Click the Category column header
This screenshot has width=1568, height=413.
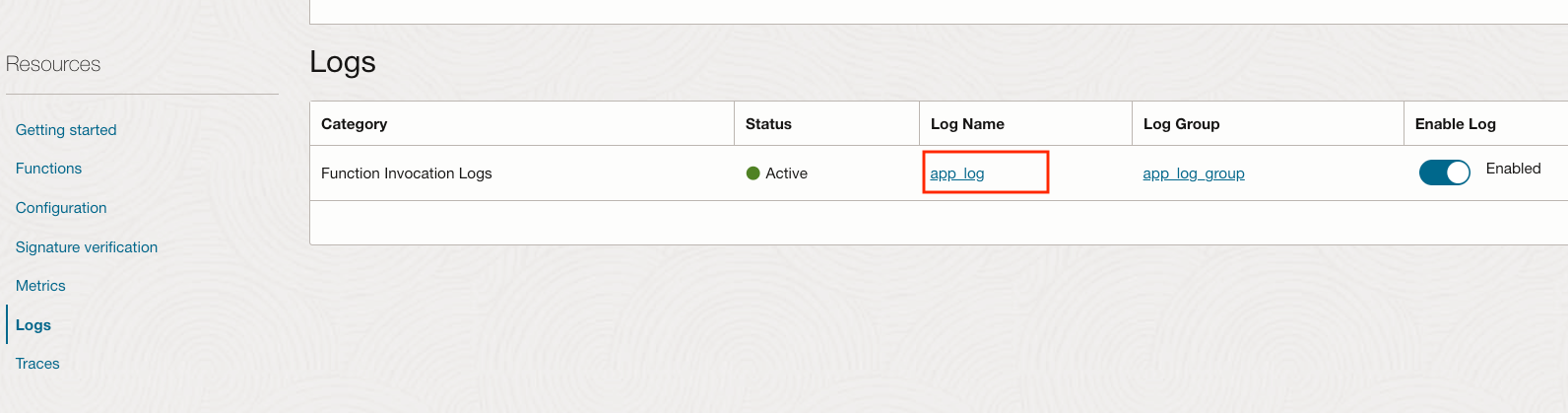click(354, 124)
